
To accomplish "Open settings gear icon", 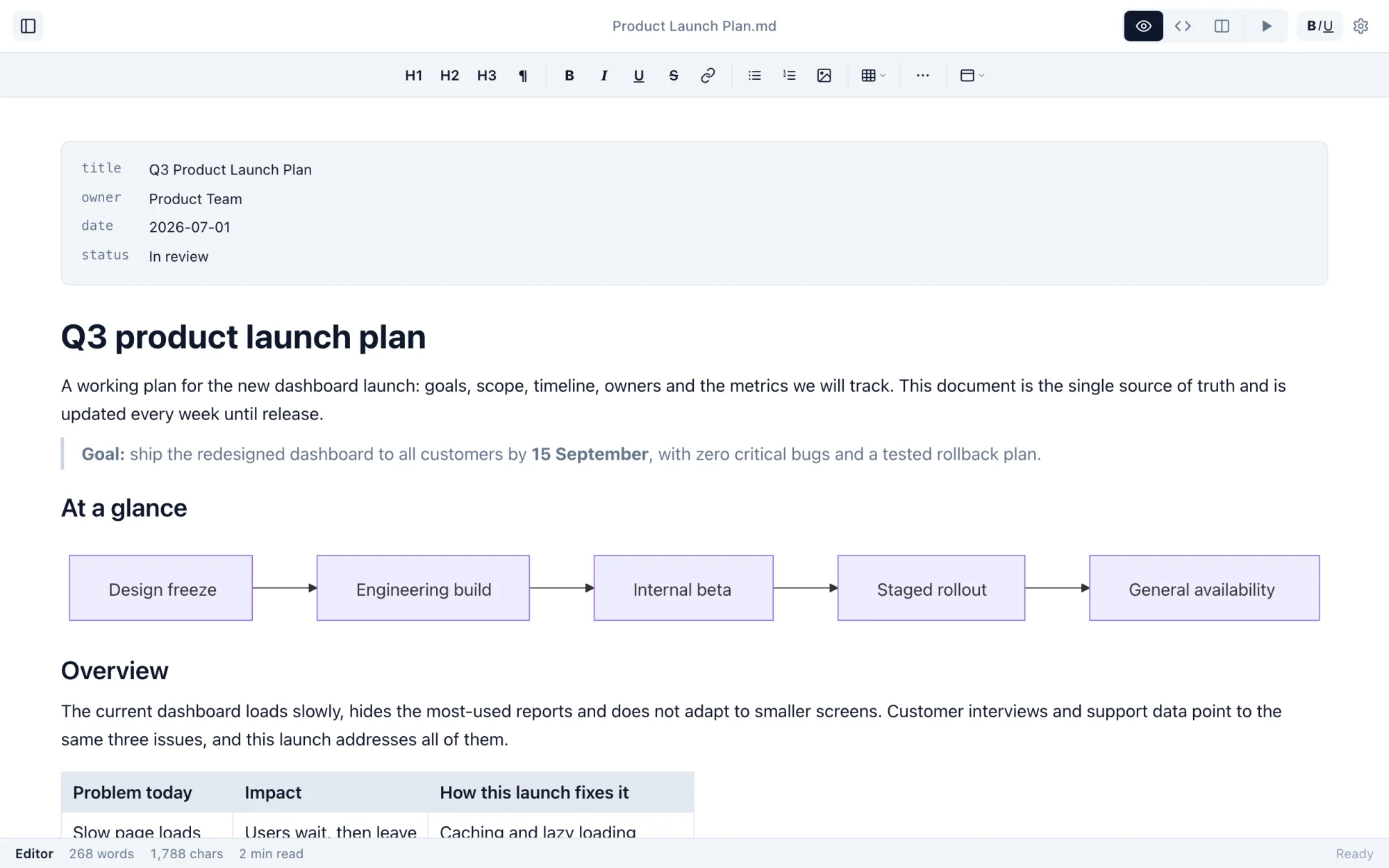I will coord(1361,26).
